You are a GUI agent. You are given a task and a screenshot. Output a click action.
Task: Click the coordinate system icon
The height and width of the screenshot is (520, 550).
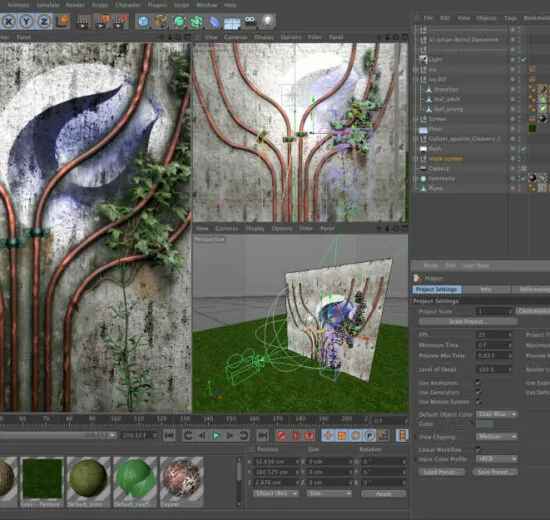coord(63,21)
